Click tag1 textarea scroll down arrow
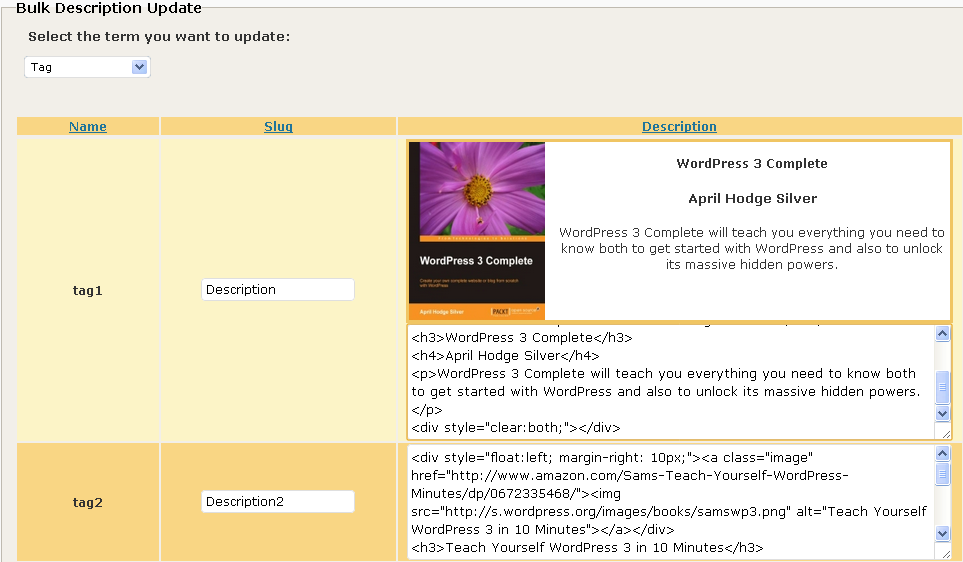The width and height of the screenshot is (963, 562). click(x=943, y=413)
